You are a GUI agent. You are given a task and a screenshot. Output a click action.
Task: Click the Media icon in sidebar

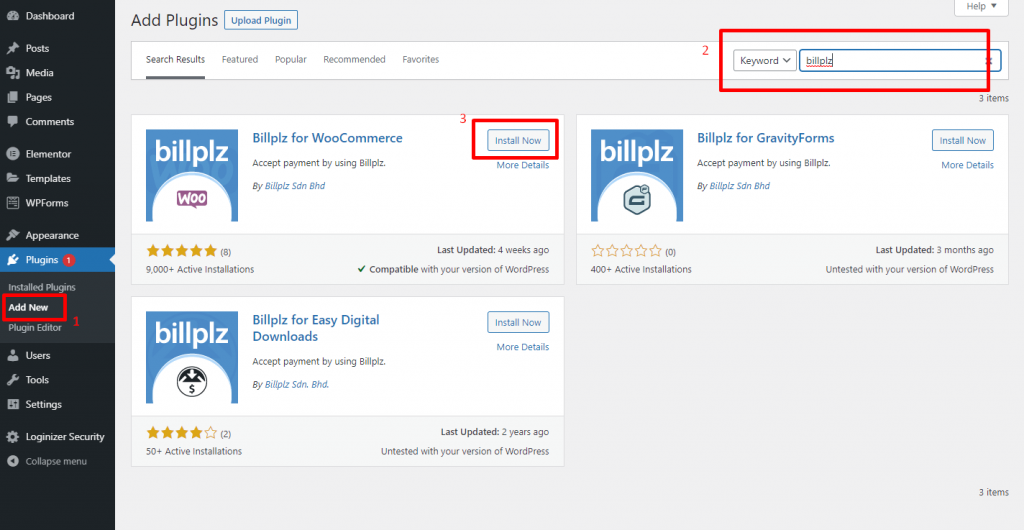point(12,72)
